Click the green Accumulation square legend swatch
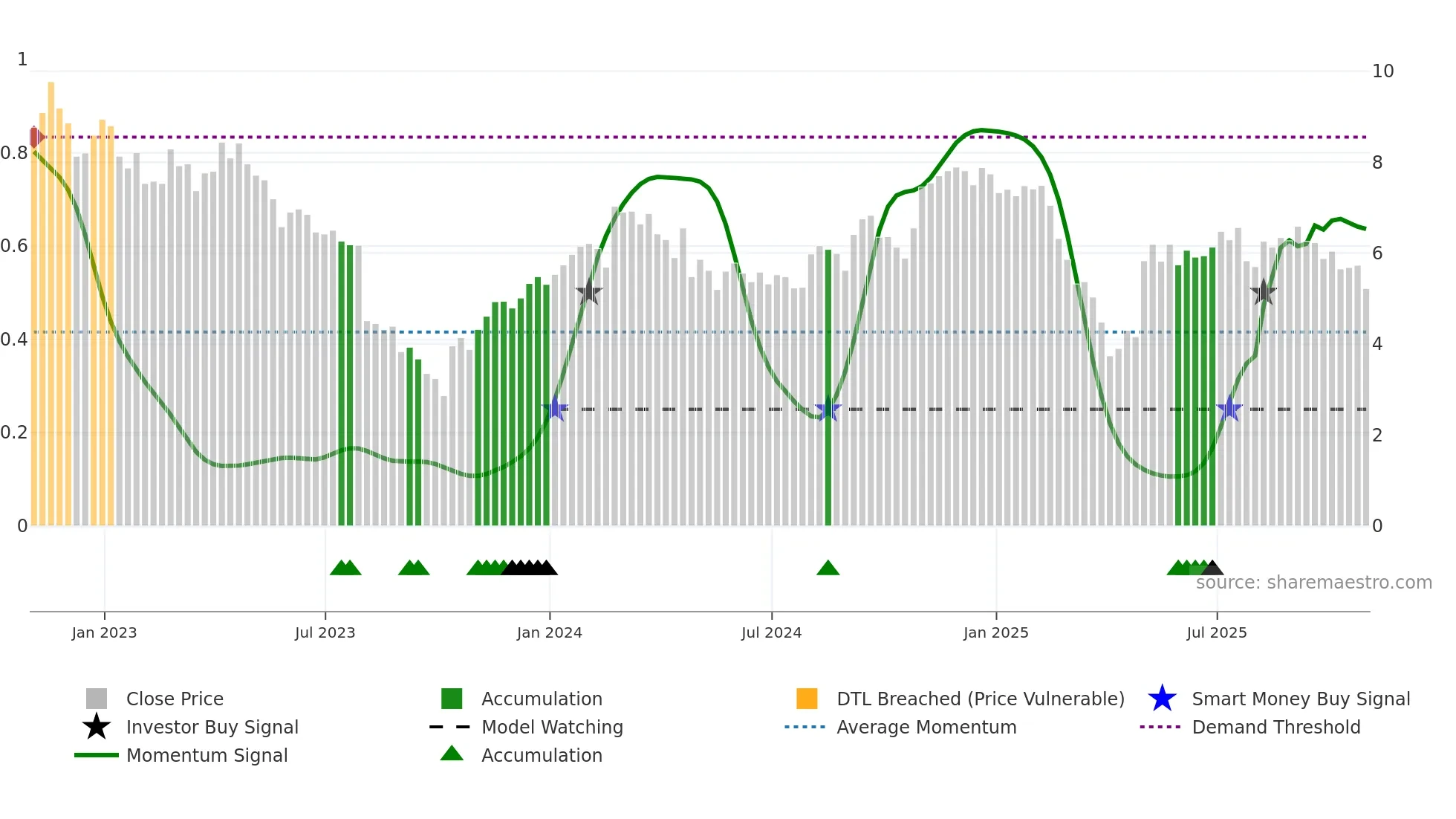The width and height of the screenshot is (1456, 819). [x=452, y=699]
